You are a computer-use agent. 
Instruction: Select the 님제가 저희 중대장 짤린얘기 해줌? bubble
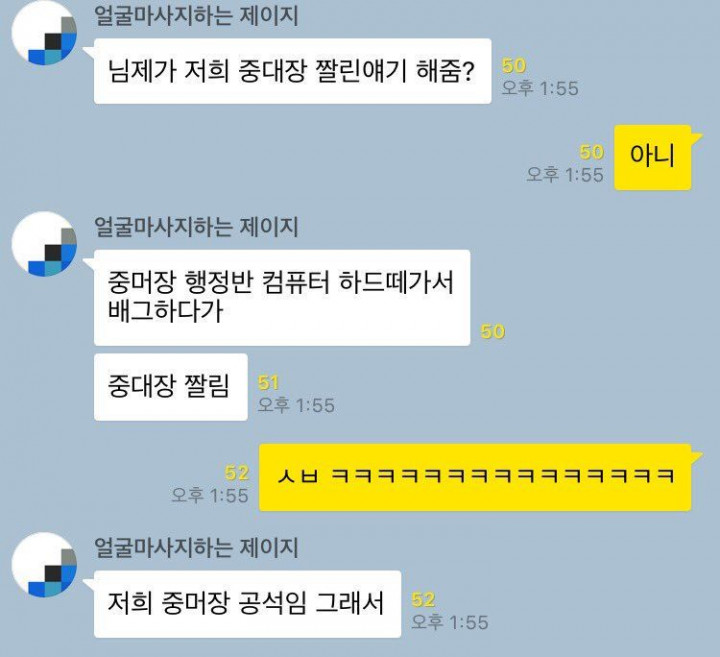click(x=292, y=71)
